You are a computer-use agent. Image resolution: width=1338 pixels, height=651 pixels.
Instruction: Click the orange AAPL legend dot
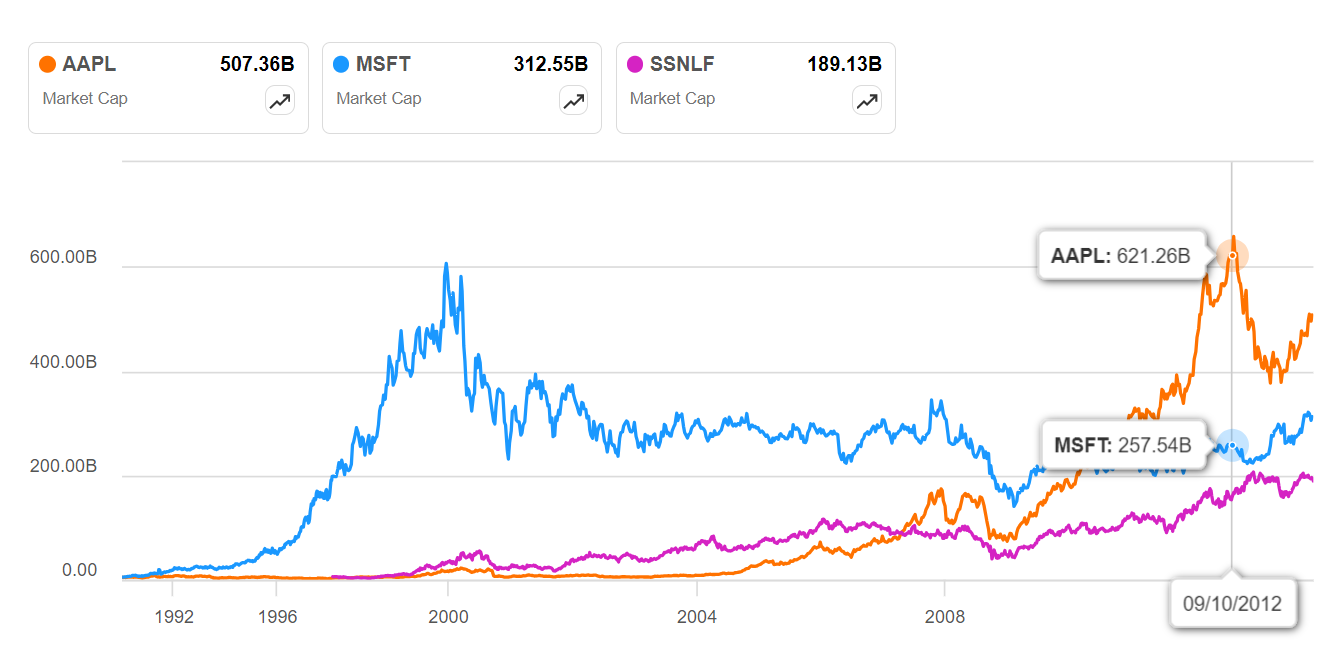click(x=47, y=65)
